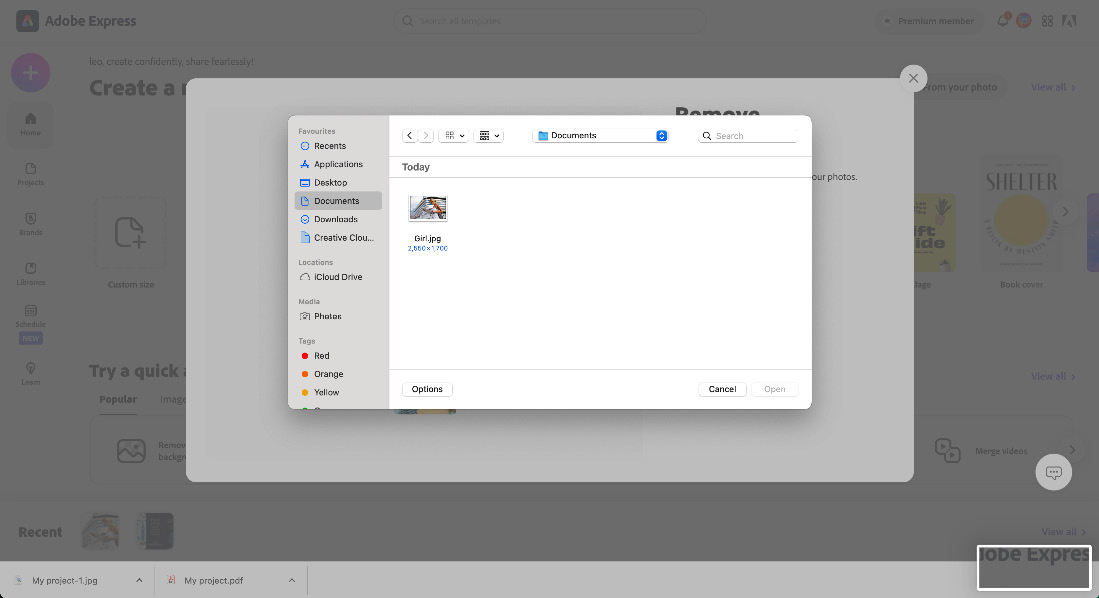Viewport: 1099px width, 598px height.
Task: Open icon view options dropdown
Action: (x=454, y=135)
